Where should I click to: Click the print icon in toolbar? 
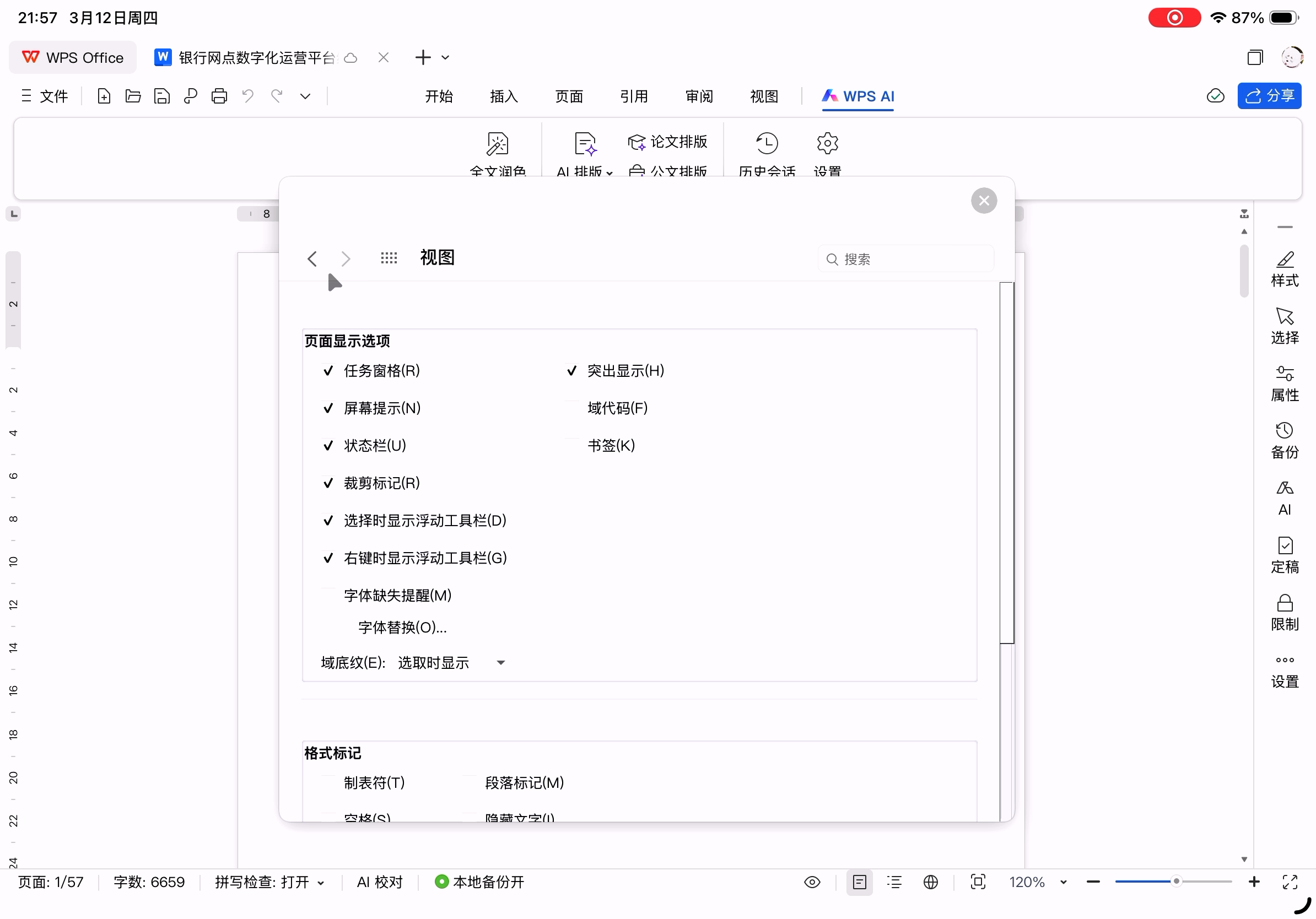[219, 96]
